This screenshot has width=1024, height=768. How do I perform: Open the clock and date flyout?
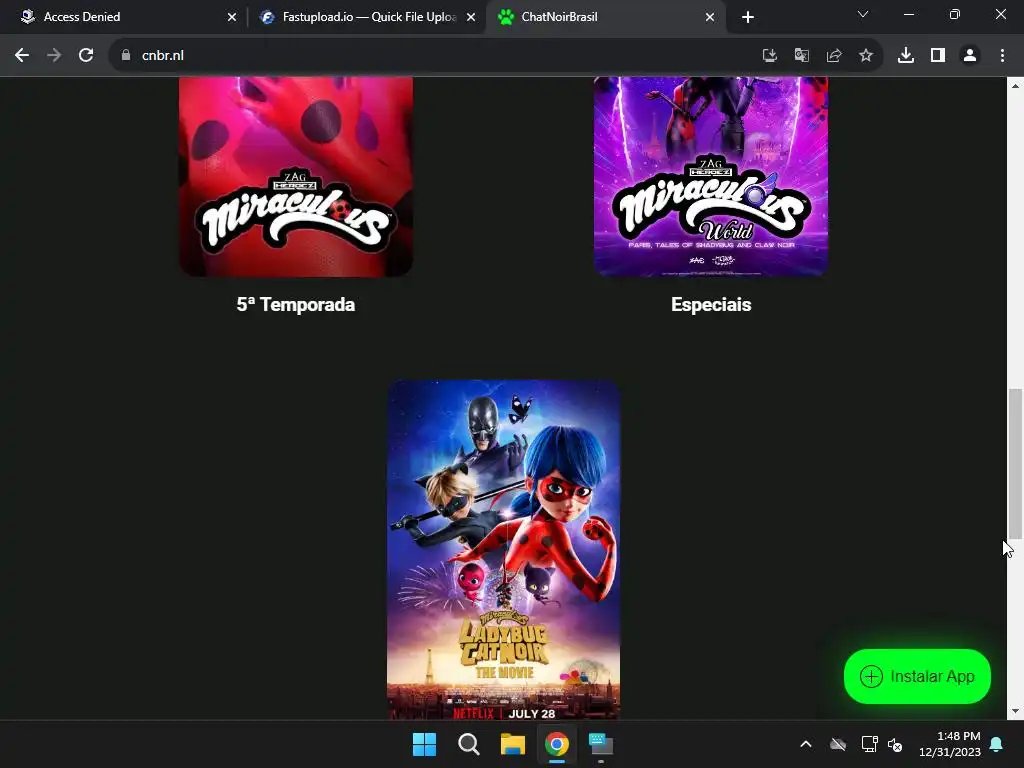click(x=950, y=744)
